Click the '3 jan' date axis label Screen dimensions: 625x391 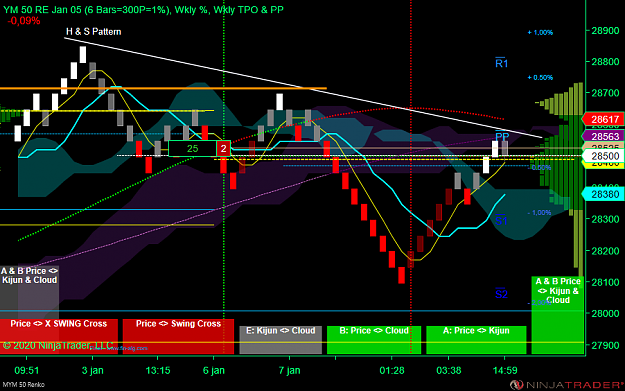pos(92,371)
